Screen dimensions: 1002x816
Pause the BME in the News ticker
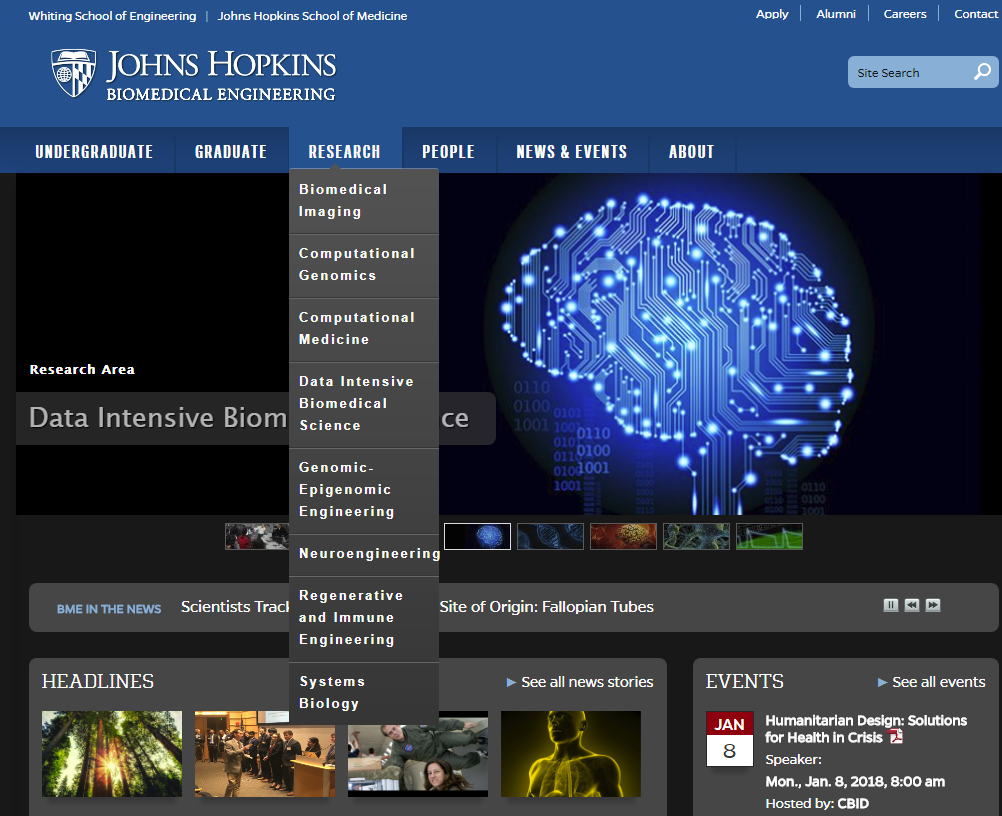coord(891,605)
